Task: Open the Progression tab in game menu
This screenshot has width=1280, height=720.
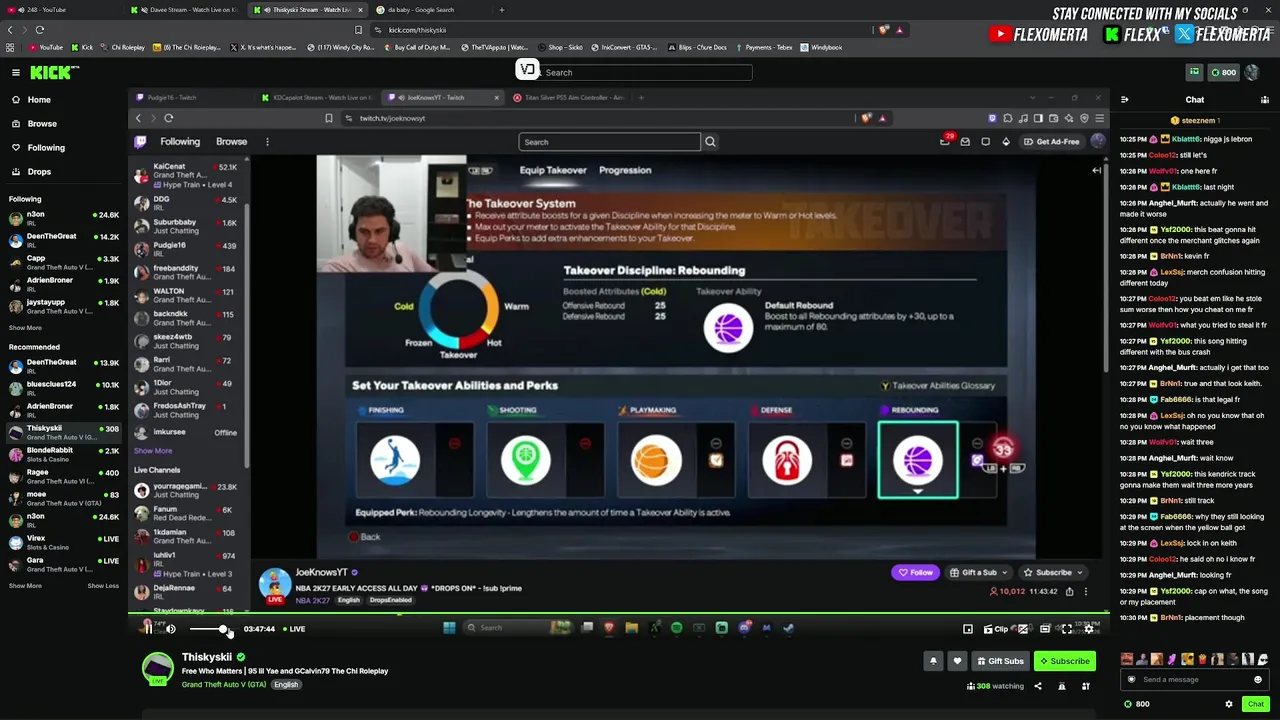Action: (x=625, y=171)
